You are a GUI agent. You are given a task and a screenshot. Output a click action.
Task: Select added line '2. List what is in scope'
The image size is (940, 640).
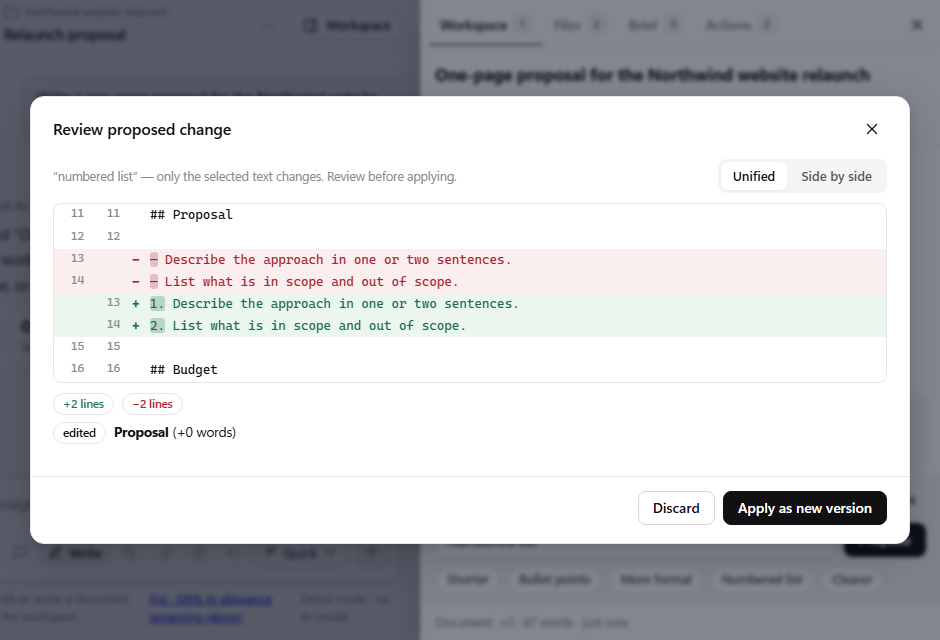click(469, 325)
